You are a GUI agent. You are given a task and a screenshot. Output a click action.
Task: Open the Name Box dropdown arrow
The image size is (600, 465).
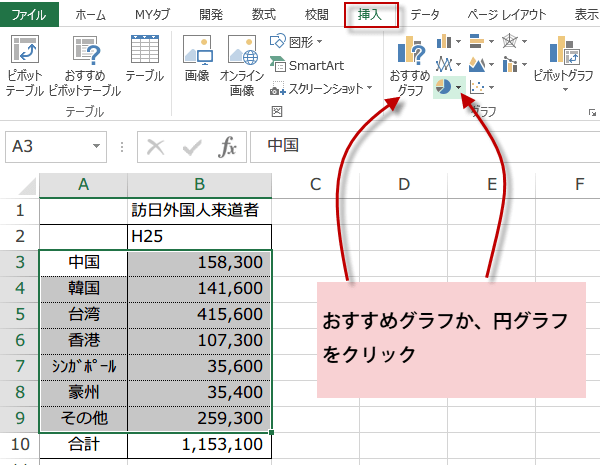coord(96,146)
